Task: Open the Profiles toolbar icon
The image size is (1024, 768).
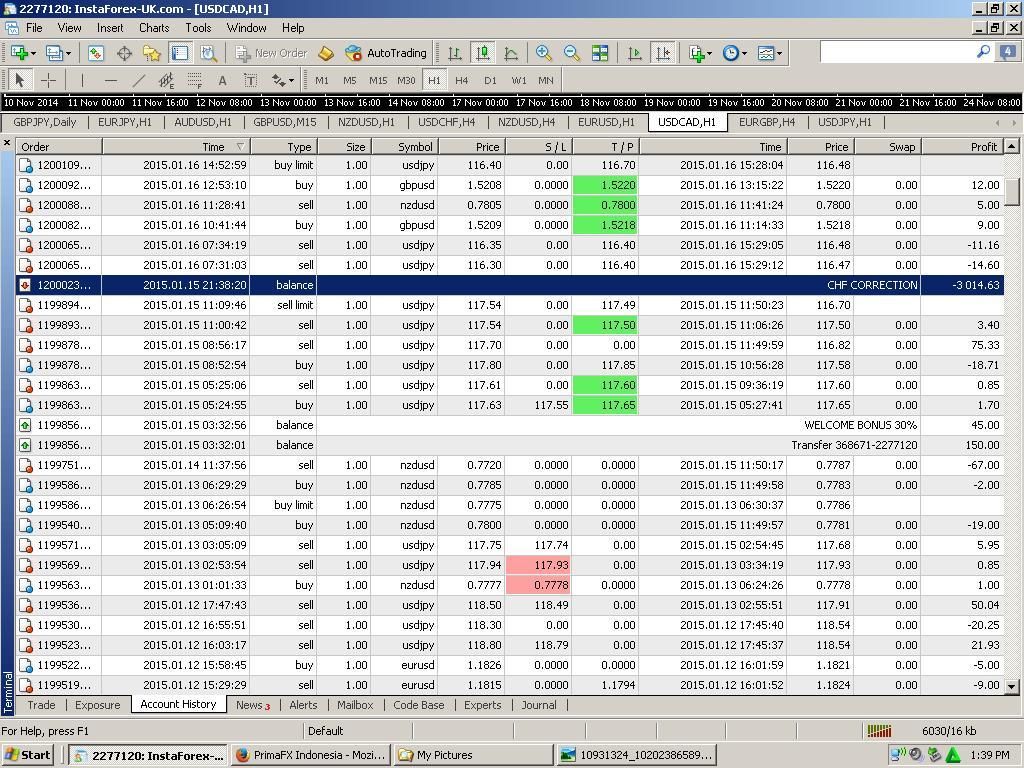Action: tap(54, 53)
